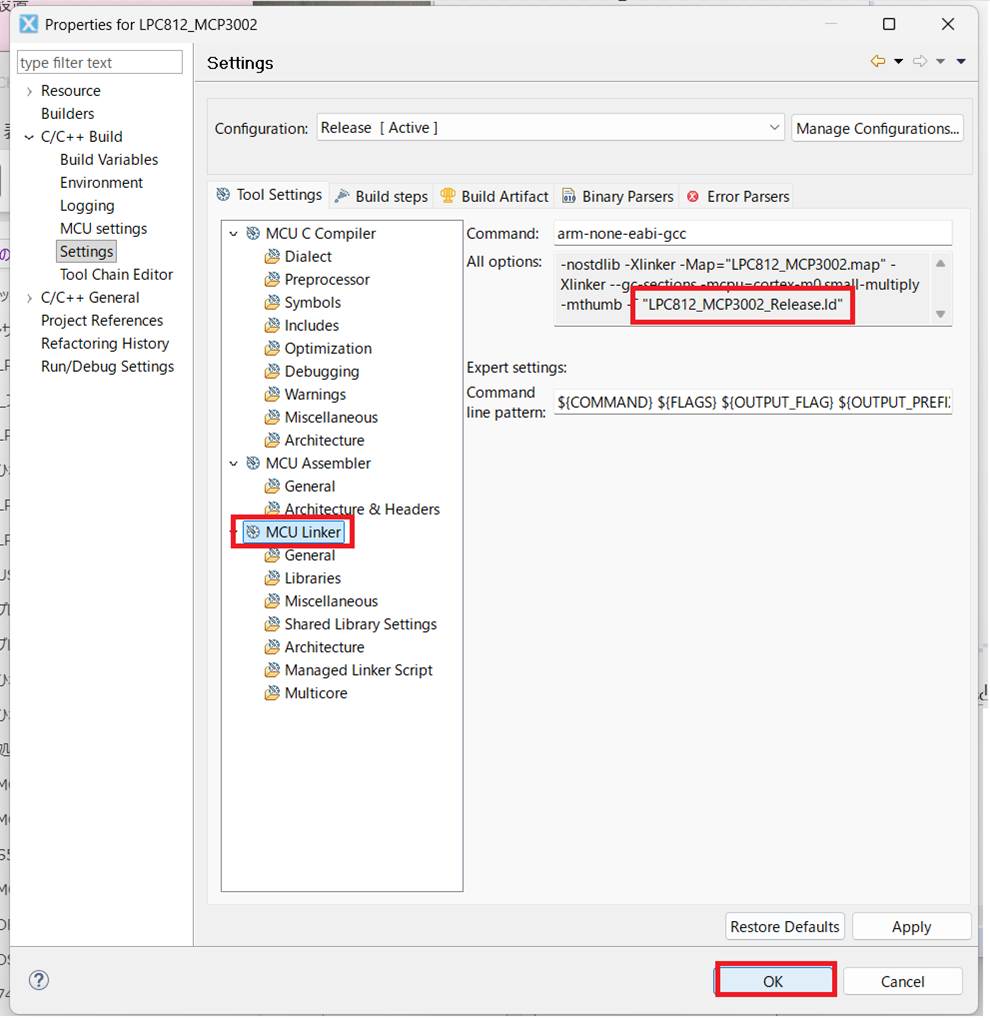
Task: Click the type filter text field
Action: [100, 62]
